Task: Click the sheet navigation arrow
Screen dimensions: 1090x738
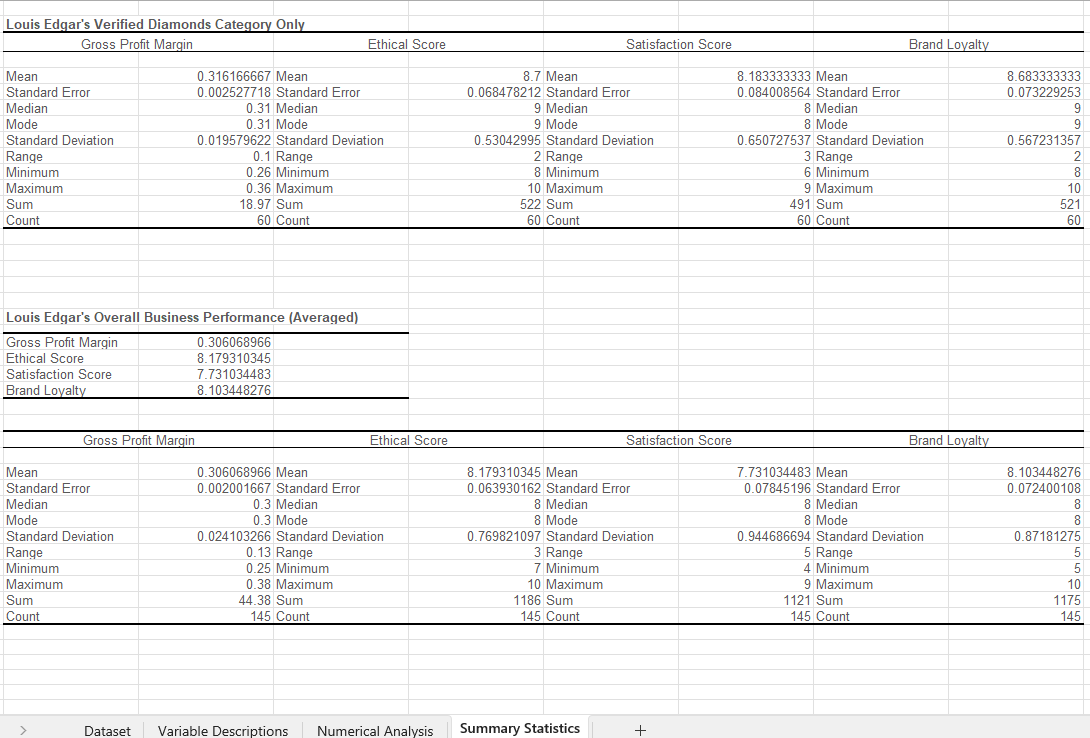Action: tap(22, 730)
